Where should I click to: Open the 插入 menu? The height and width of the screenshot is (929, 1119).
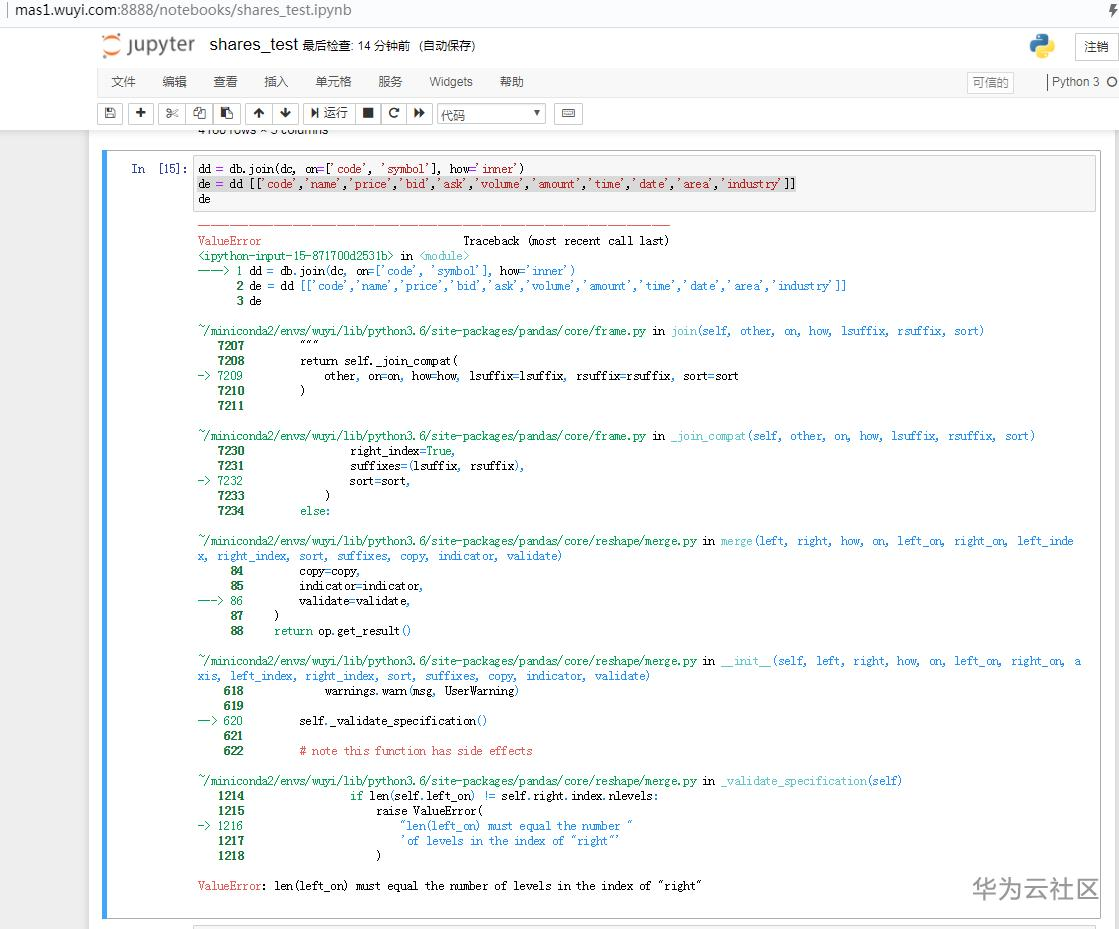point(276,82)
